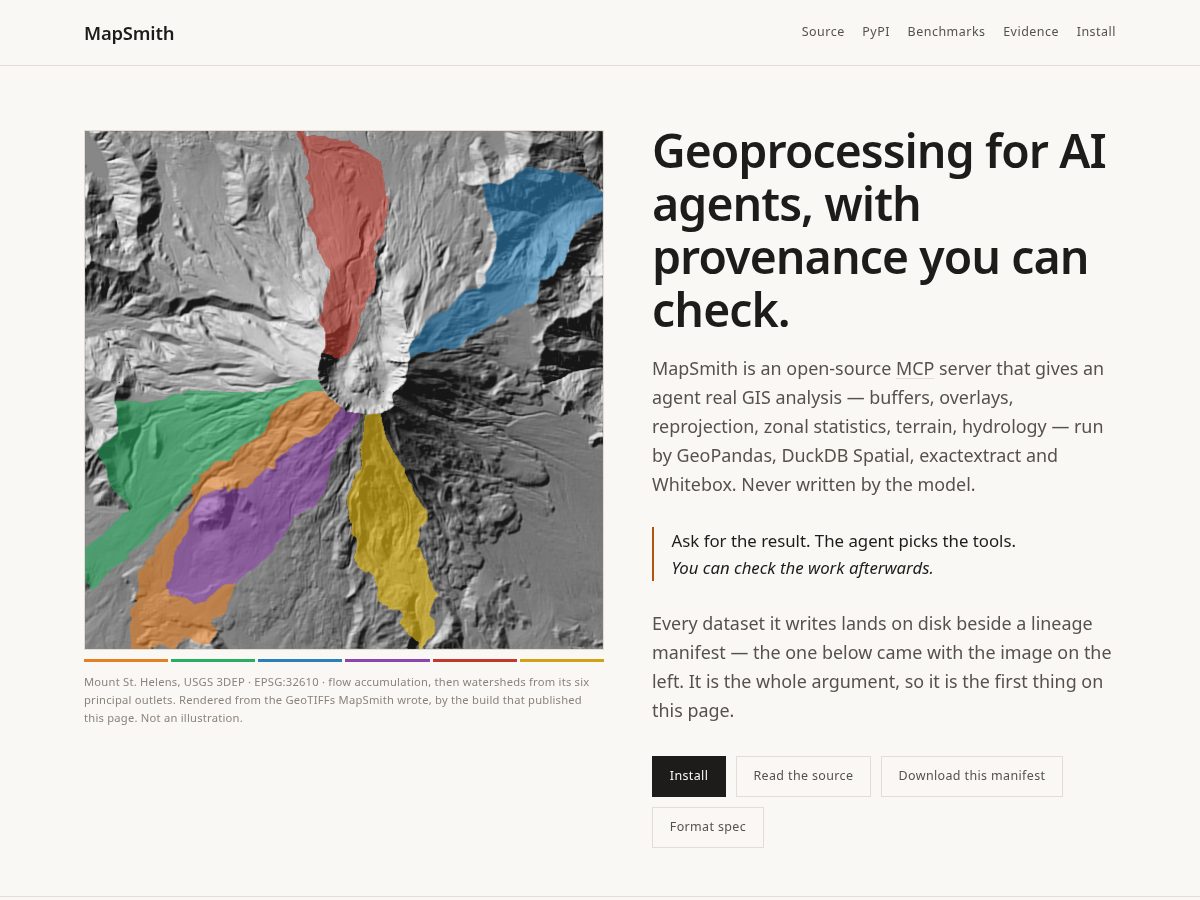The image size is (1200, 900).
Task: Select the green legend color bar
Action: (213, 660)
